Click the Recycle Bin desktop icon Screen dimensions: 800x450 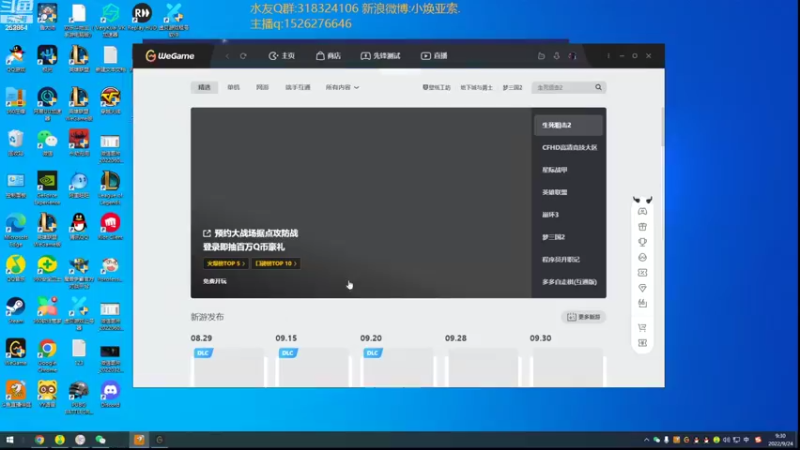(x=16, y=143)
